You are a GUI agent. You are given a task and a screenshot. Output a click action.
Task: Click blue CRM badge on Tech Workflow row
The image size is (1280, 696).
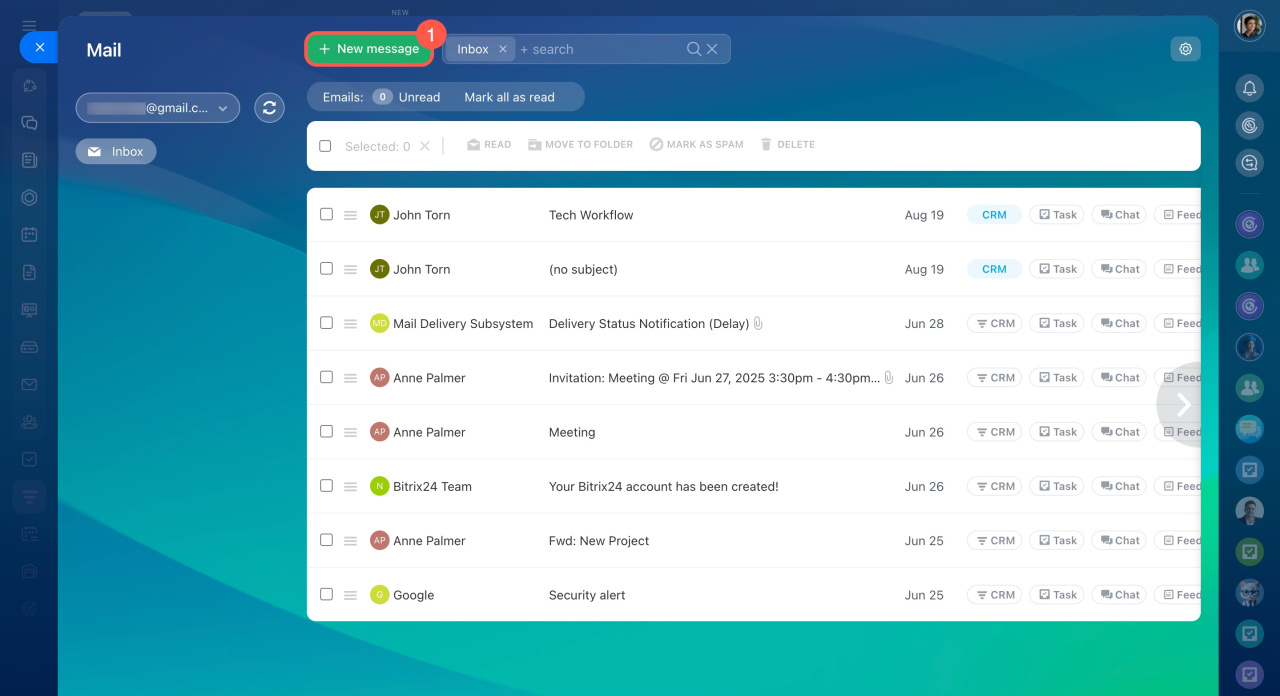click(x=994, y=215)
